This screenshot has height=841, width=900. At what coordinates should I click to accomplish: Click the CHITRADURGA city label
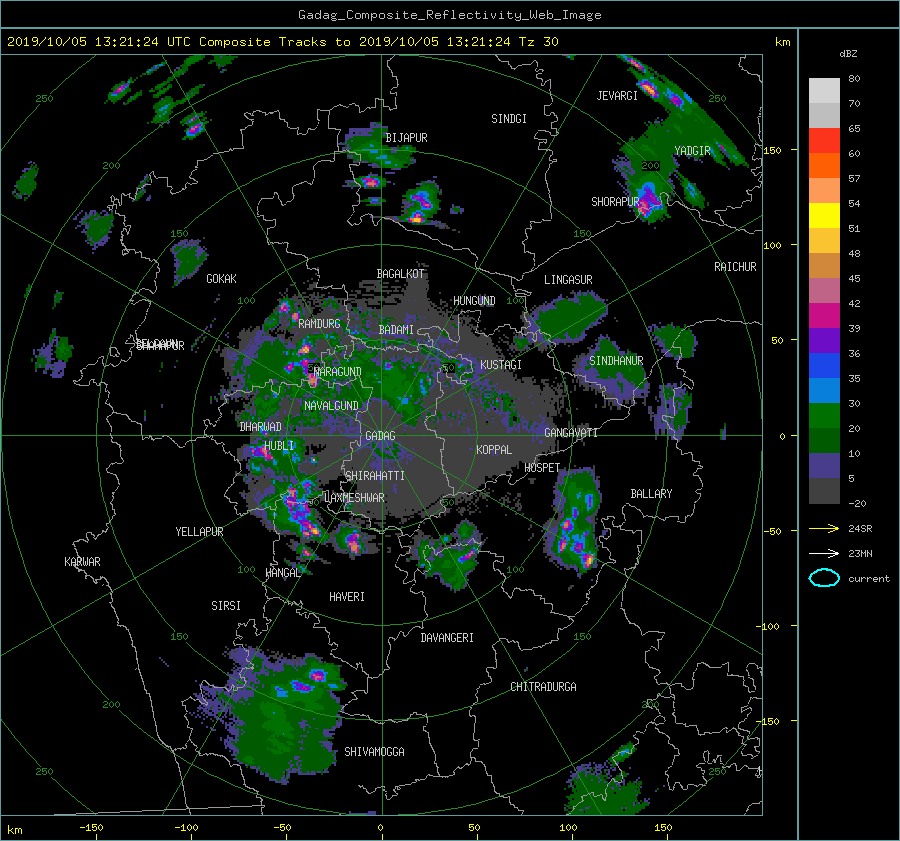click(x=543, y=687)
